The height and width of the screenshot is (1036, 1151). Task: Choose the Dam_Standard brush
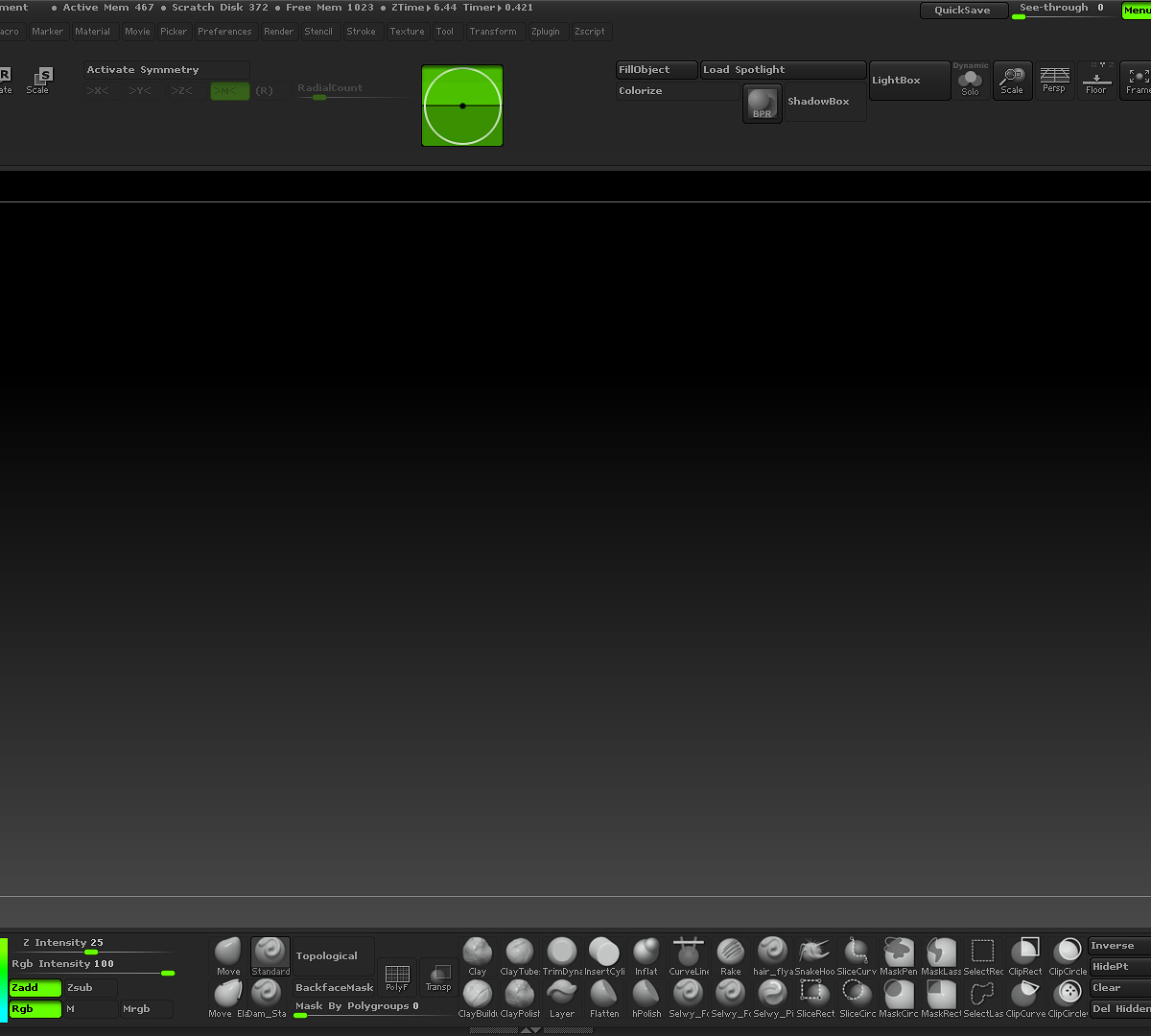pyautogui.click(x=267, y=999)
